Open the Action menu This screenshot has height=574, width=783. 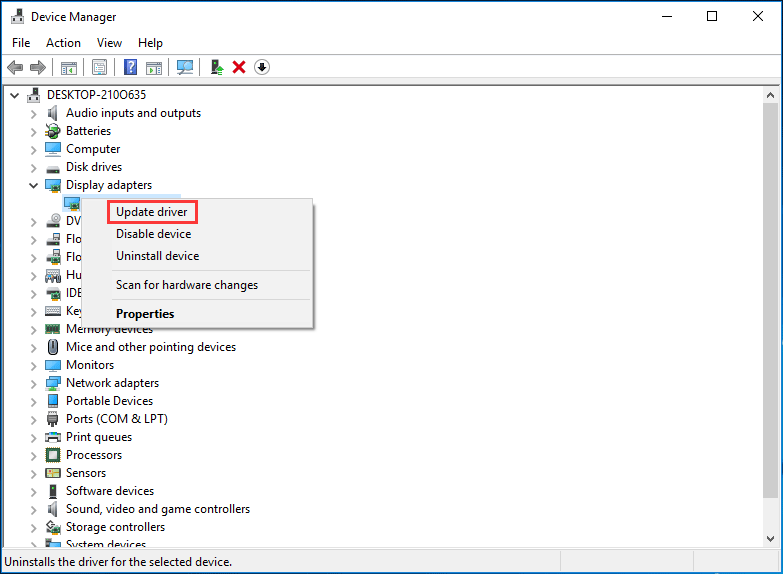(63, 43)
